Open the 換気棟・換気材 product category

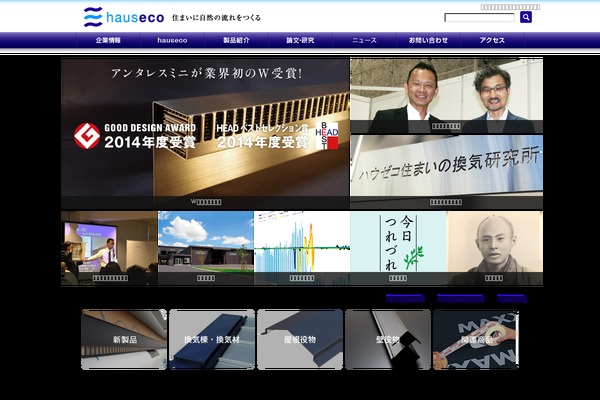point(212,339)
